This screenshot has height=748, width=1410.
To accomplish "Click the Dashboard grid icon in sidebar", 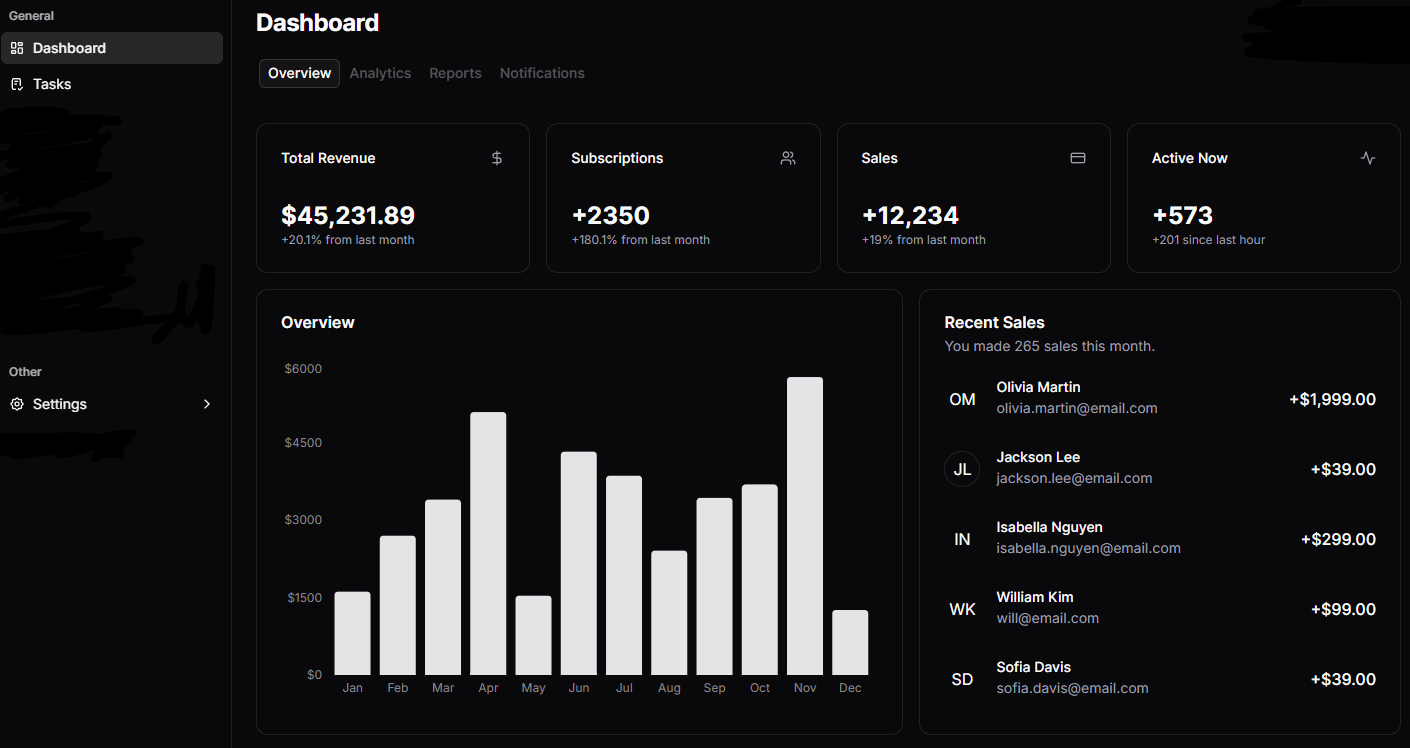I will tap(17, 48).
